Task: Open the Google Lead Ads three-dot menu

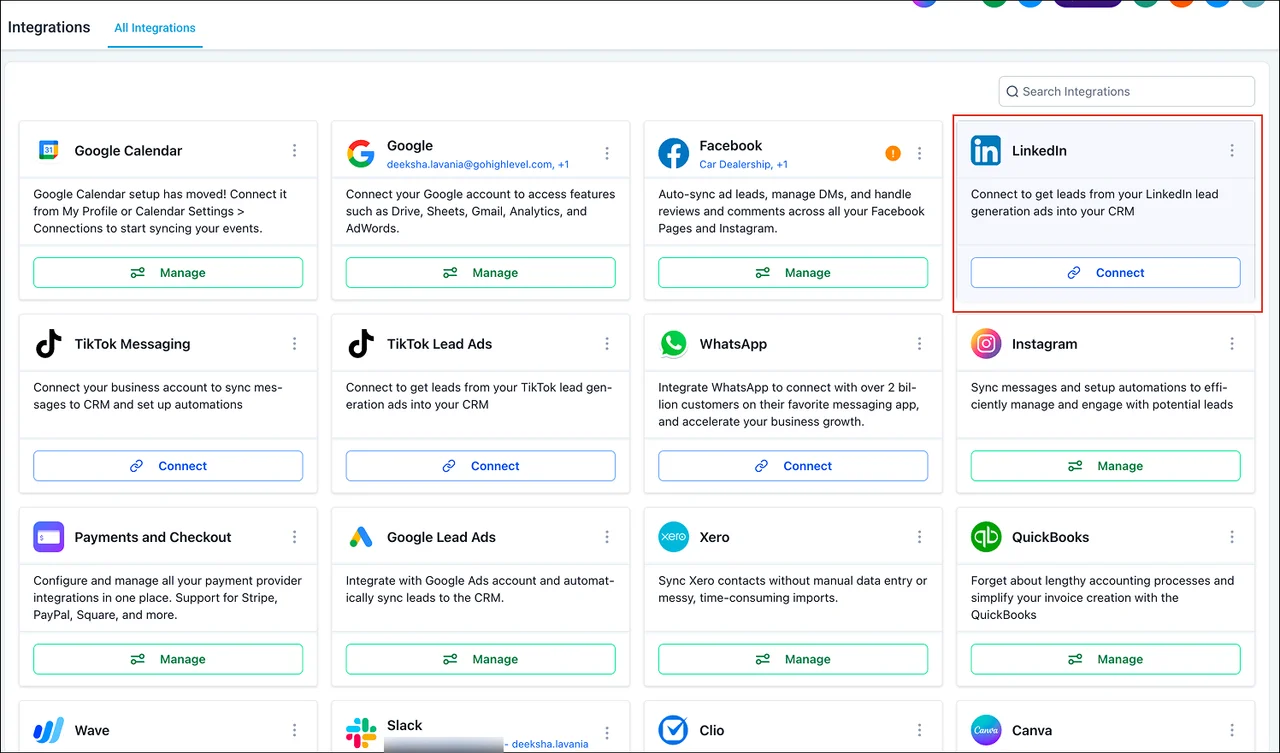Action: [607, 537]
